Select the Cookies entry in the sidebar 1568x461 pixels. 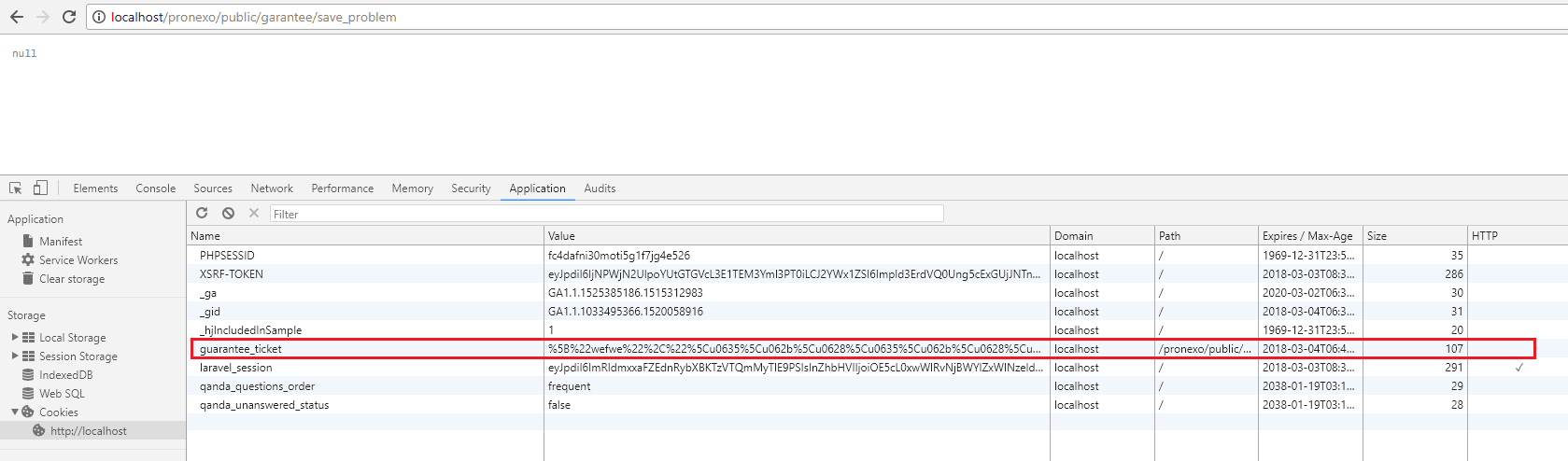pyautogui.click(x=59, y=412)
